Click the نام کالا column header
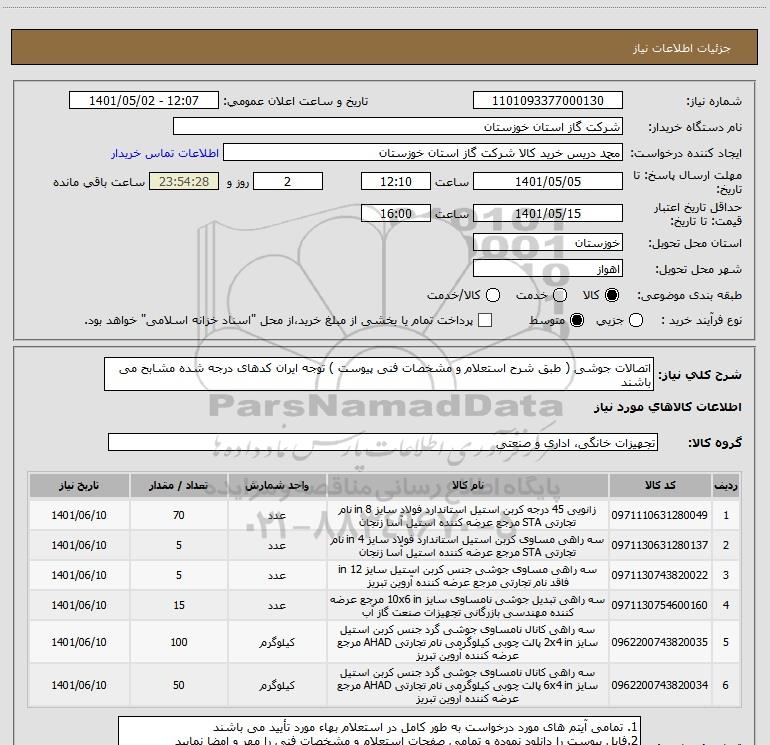The image size is (770, 745). [468, 486]
